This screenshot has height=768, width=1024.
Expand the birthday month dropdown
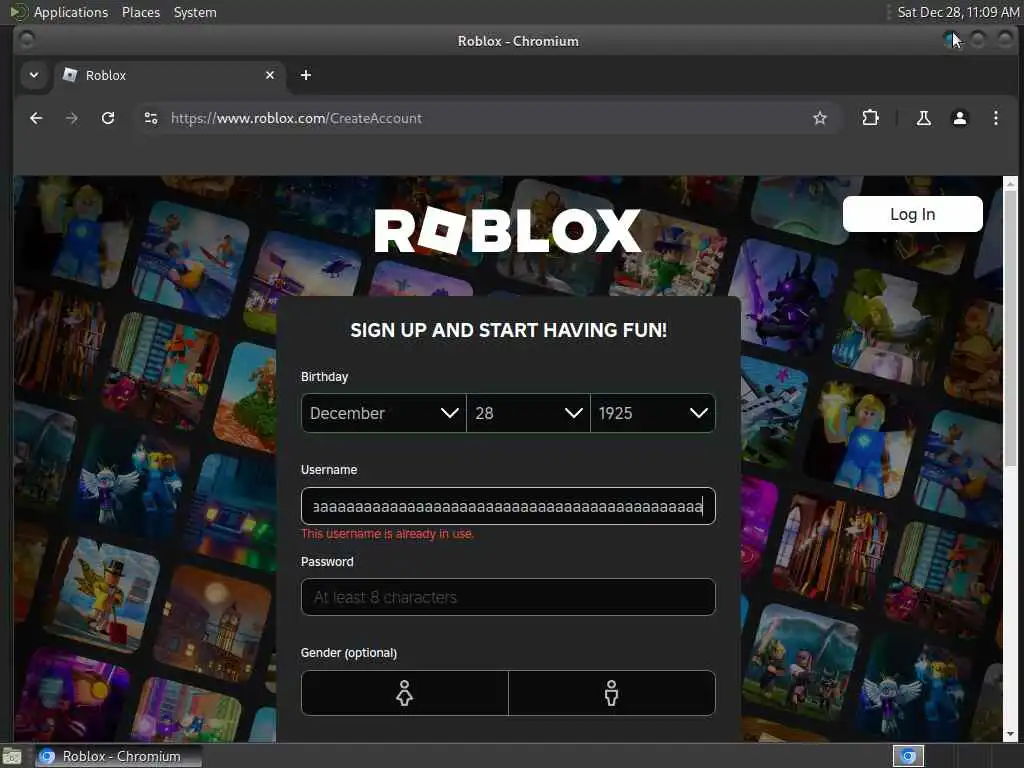coord(383,413)
